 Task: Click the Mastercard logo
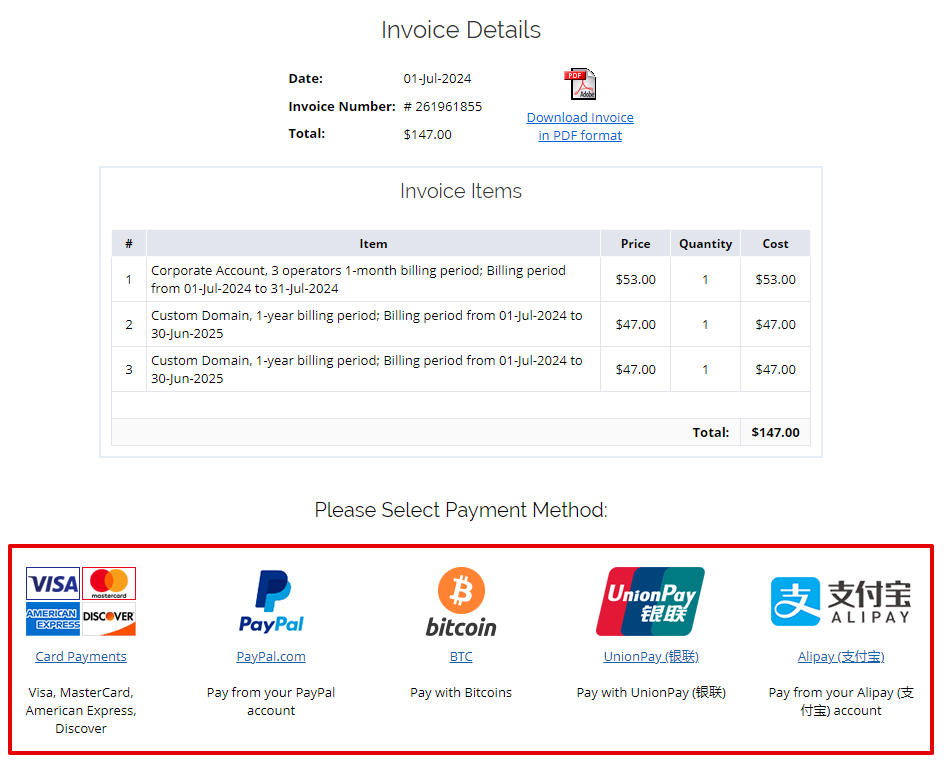coord(109,583)
